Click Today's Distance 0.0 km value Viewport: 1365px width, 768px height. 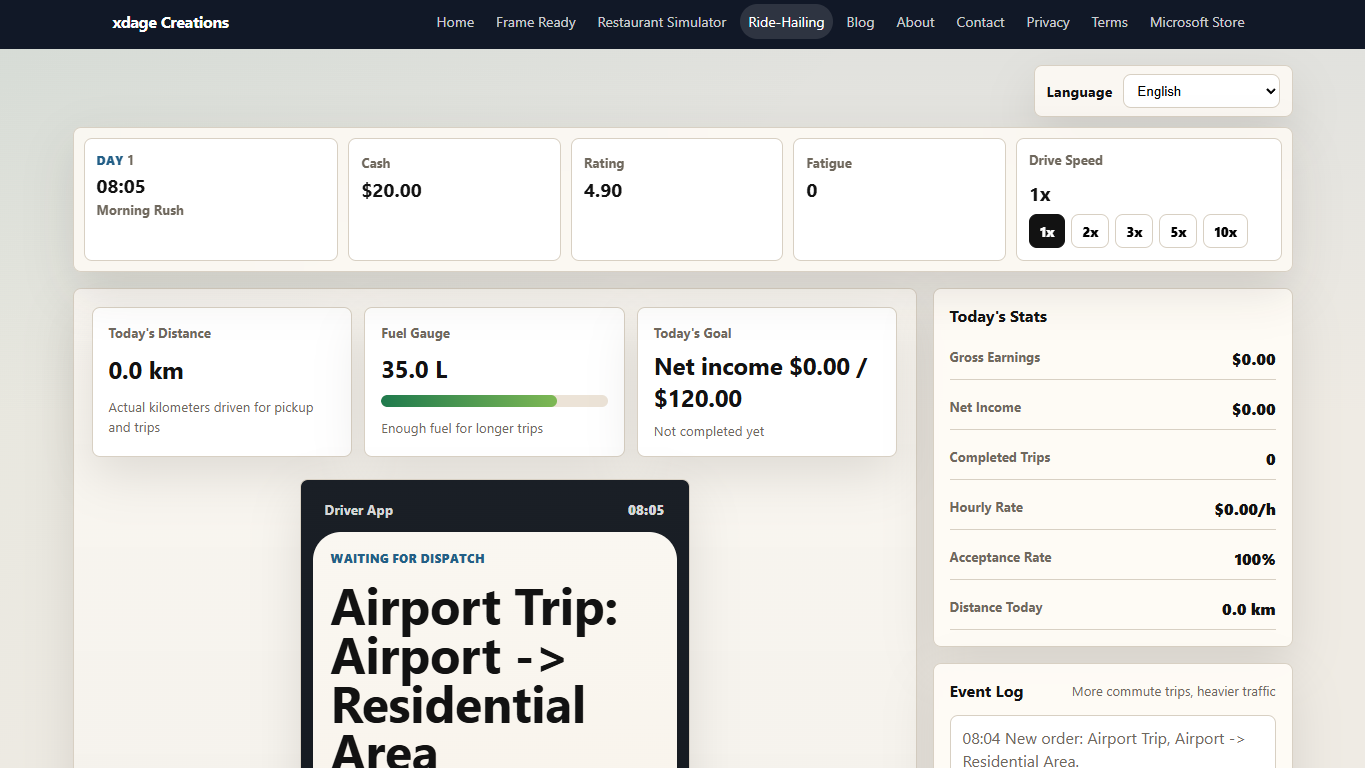point(146,371)
